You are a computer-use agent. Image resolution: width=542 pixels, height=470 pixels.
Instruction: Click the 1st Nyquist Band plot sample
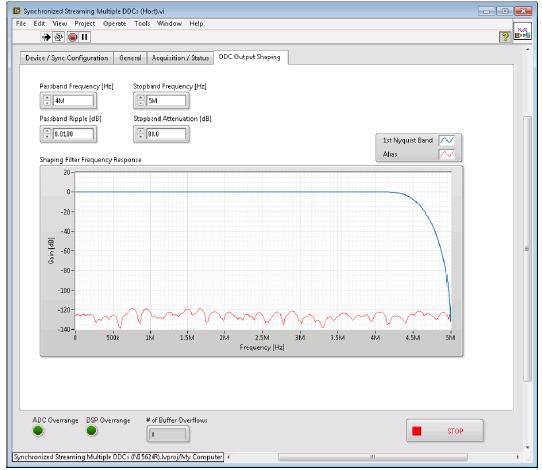(447, 140)
